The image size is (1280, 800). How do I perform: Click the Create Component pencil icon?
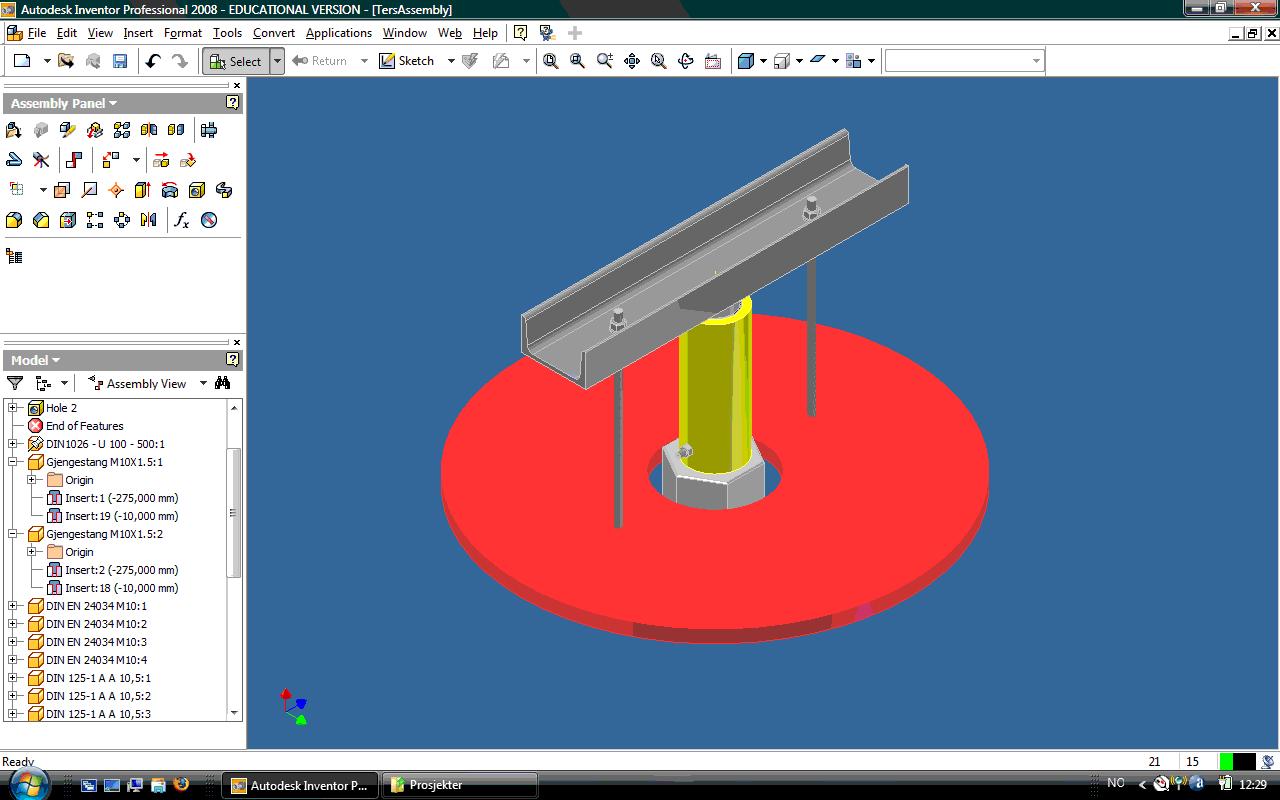click(x=68, y=130)
